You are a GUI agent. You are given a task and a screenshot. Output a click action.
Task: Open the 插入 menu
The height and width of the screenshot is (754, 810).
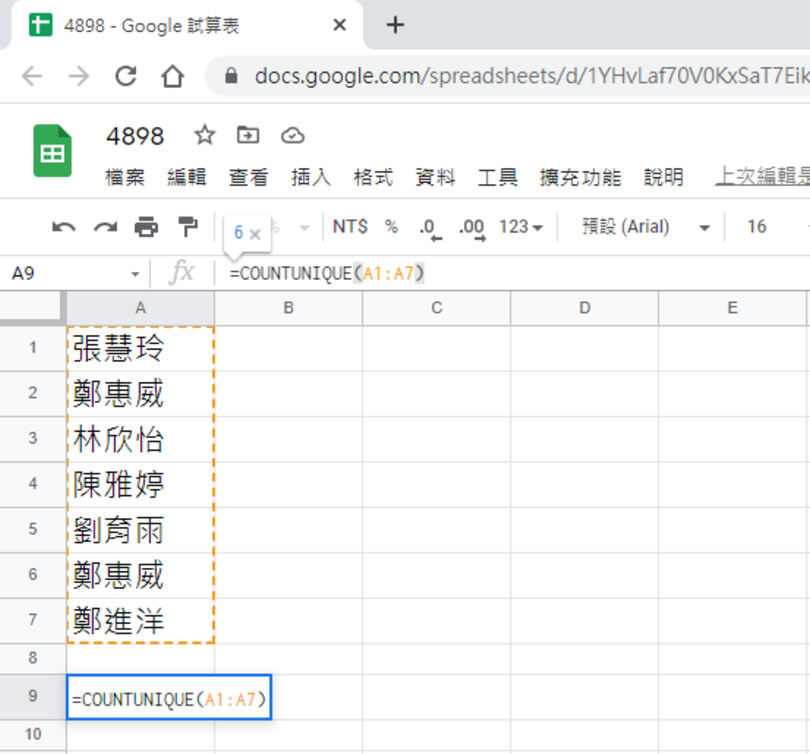[310, 177]
